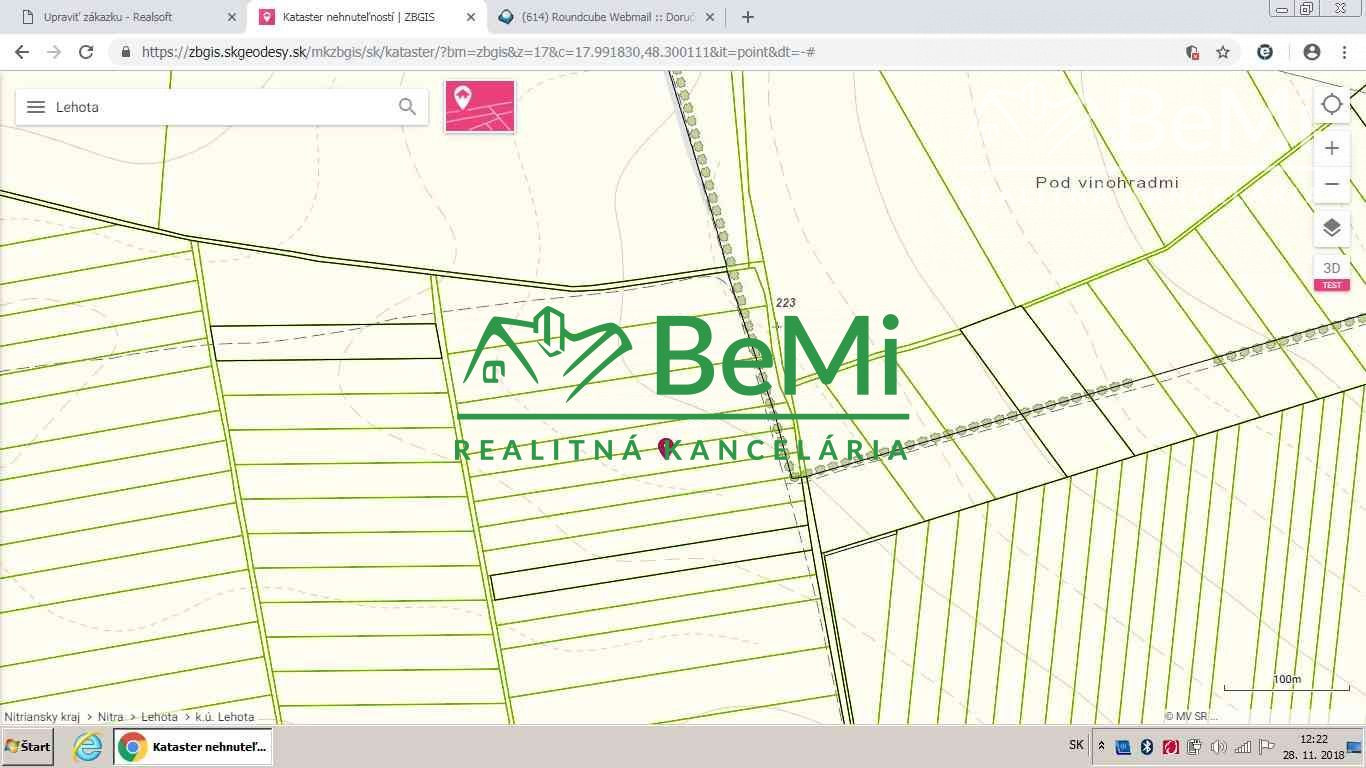1366x768 pixels.
Task: Click the red location marker on the map
Action: (665, 447)
